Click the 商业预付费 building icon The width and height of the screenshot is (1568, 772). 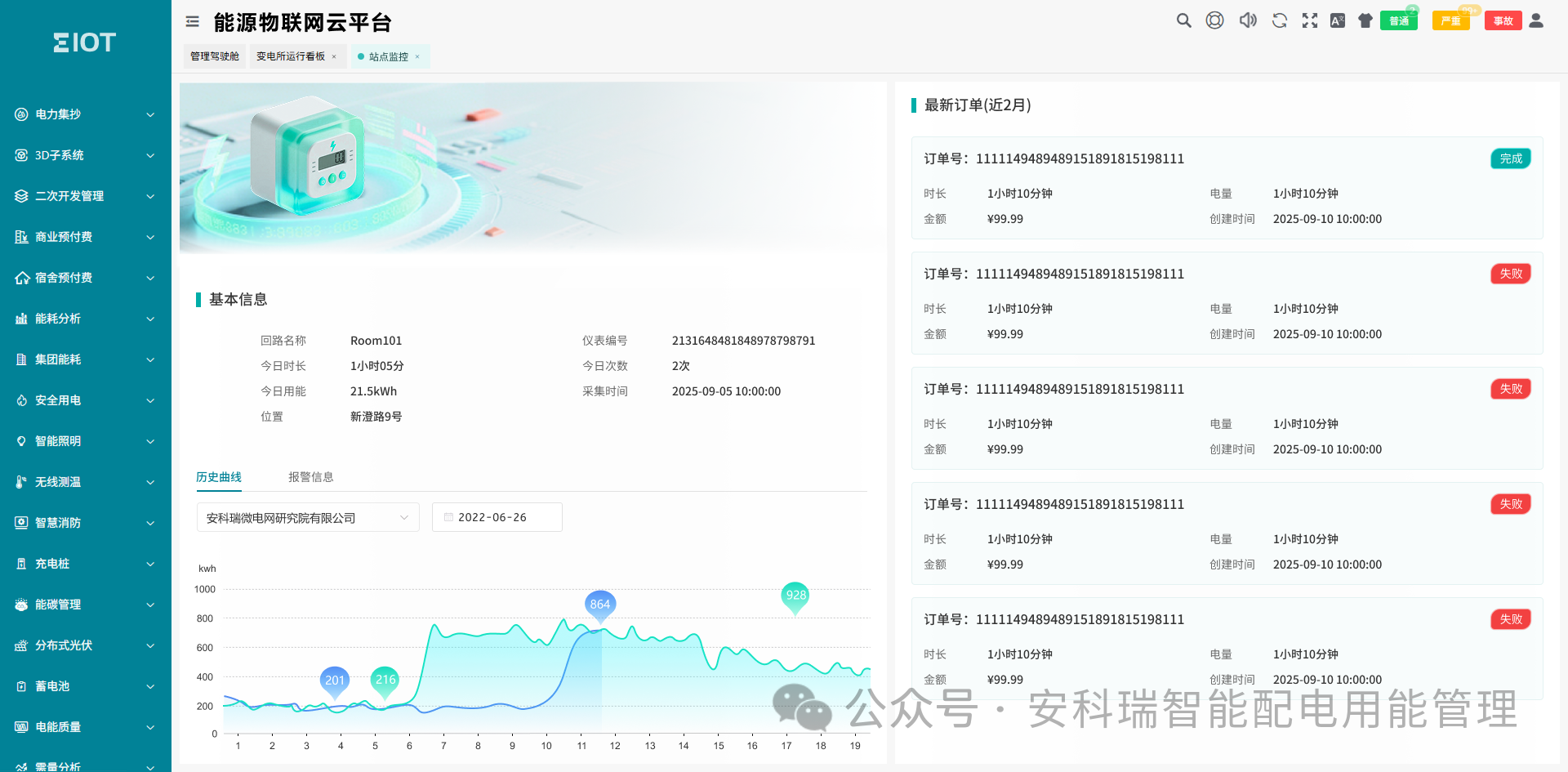21,237
